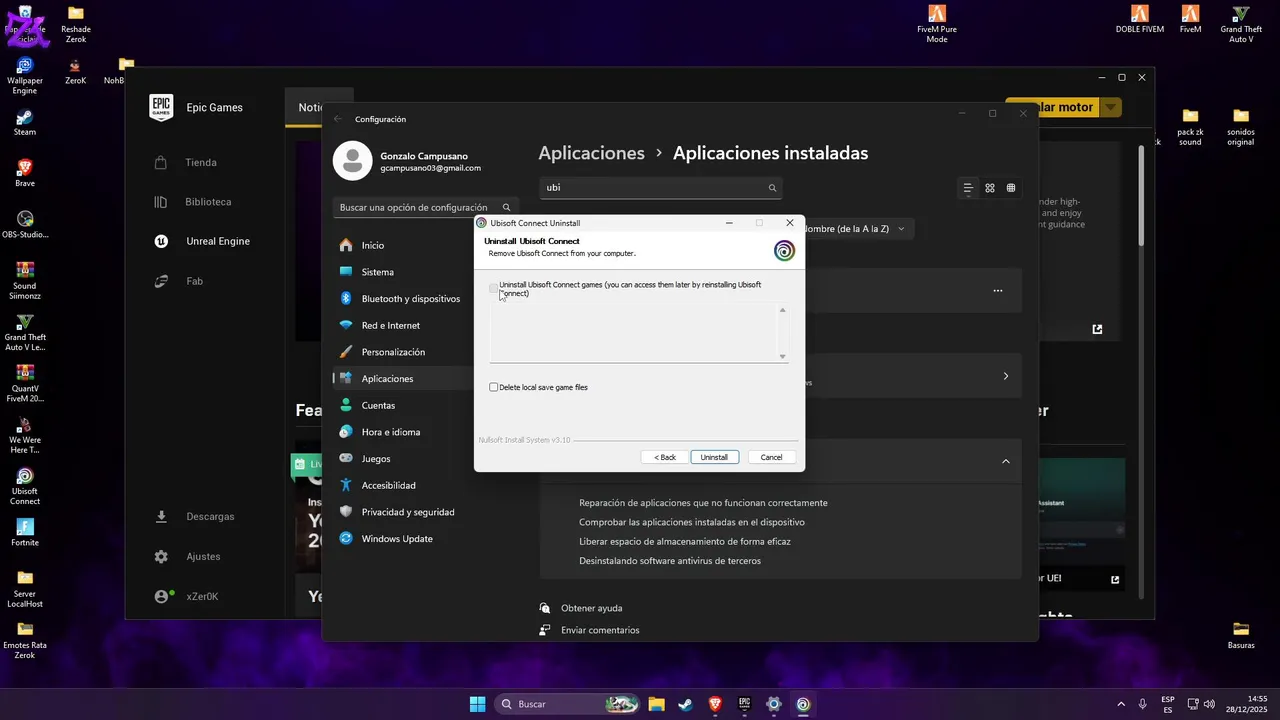
Task: Open OBS Studio desktop shortcut
Action: click(25, 225)
